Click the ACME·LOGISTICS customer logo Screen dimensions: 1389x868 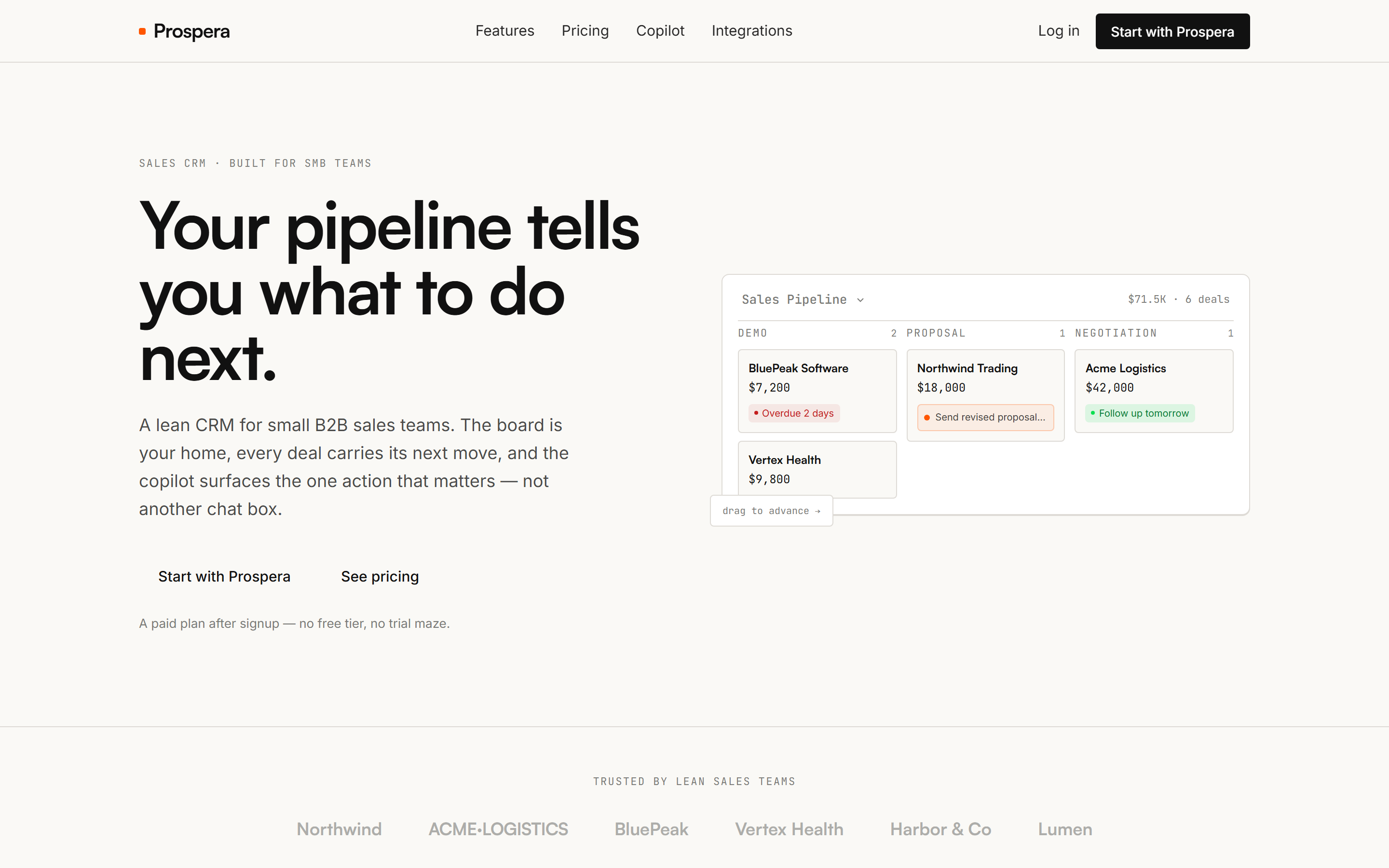coord(498,829)
